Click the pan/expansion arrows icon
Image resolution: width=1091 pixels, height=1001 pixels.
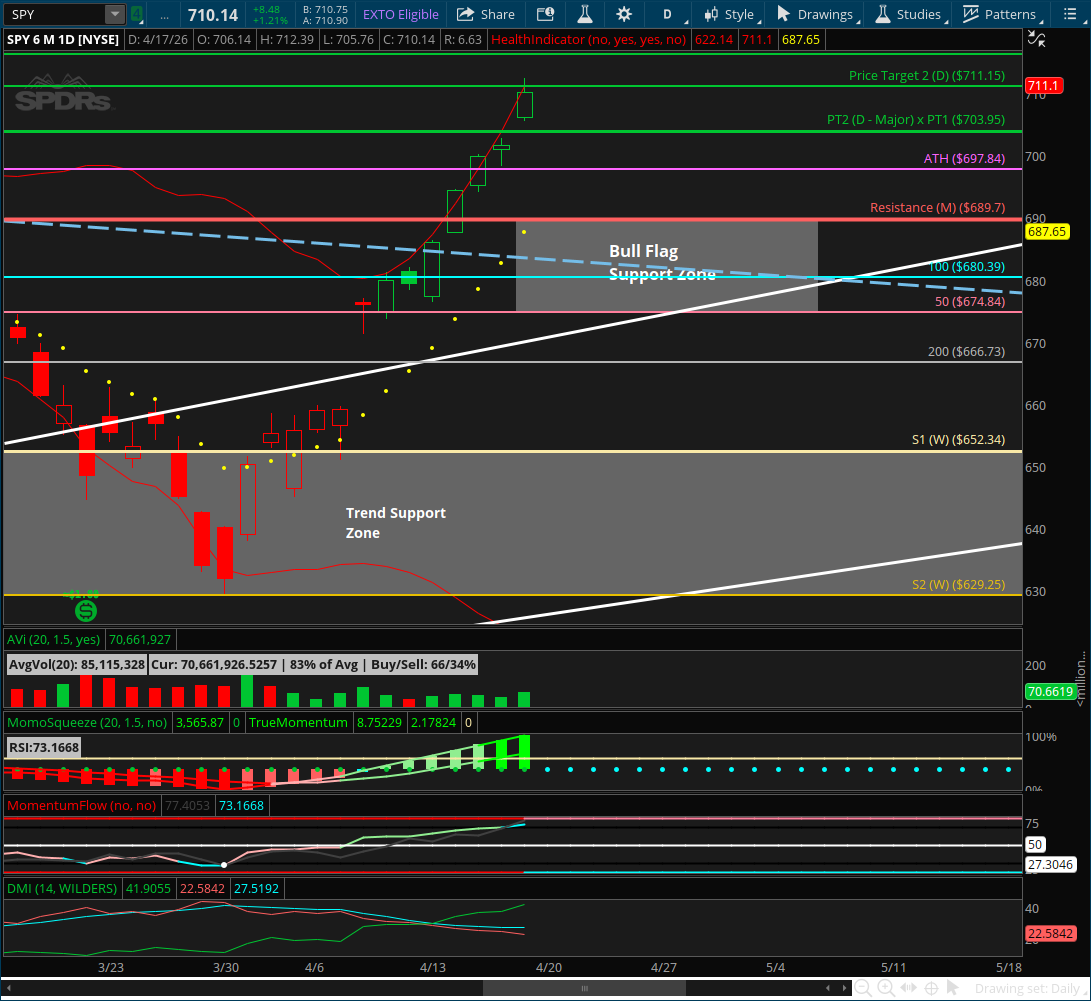tap(909, 988)
